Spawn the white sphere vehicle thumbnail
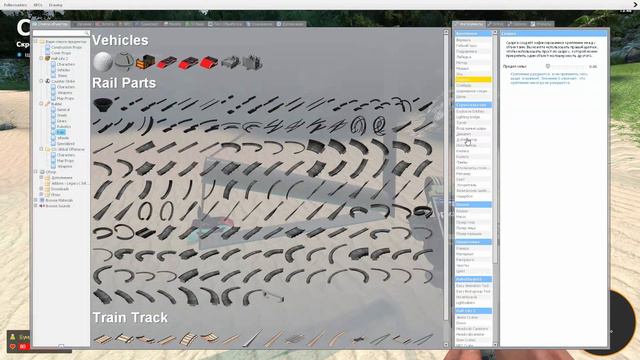This screenshot has width=640, height=360. pos(102,62)
